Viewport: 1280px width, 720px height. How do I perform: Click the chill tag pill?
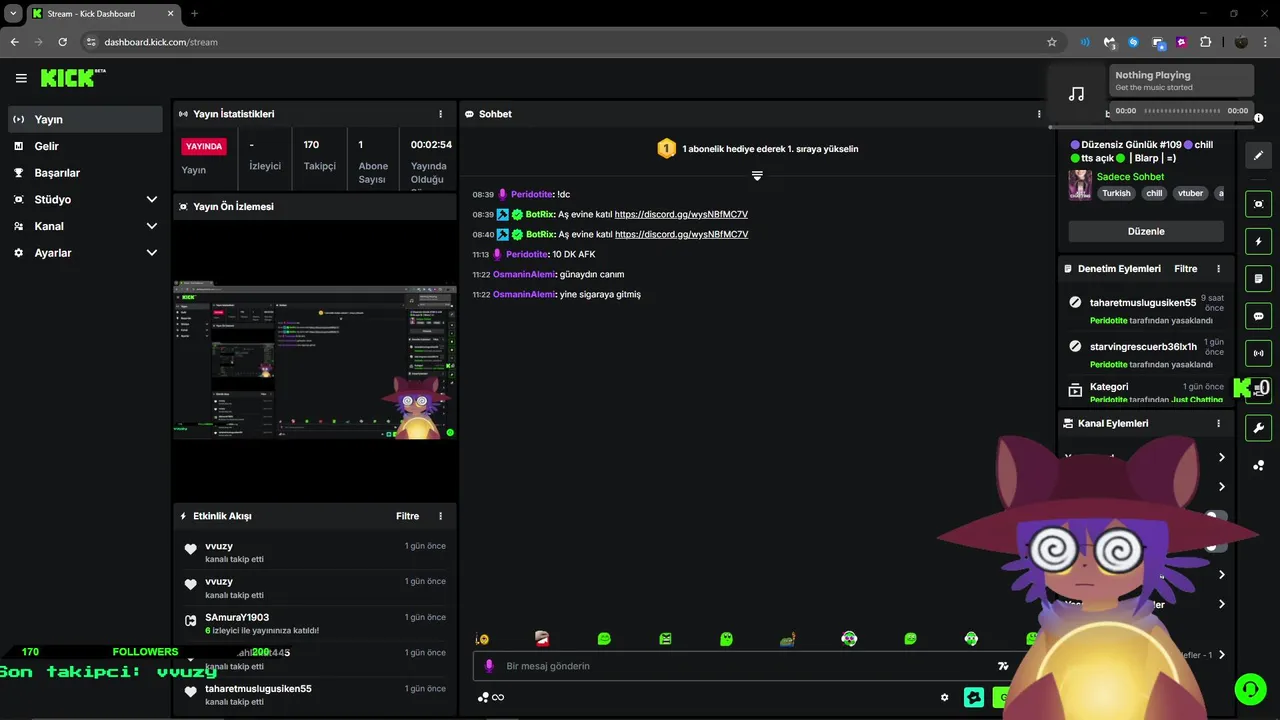pyautogui.click(x=1154, y=193)
